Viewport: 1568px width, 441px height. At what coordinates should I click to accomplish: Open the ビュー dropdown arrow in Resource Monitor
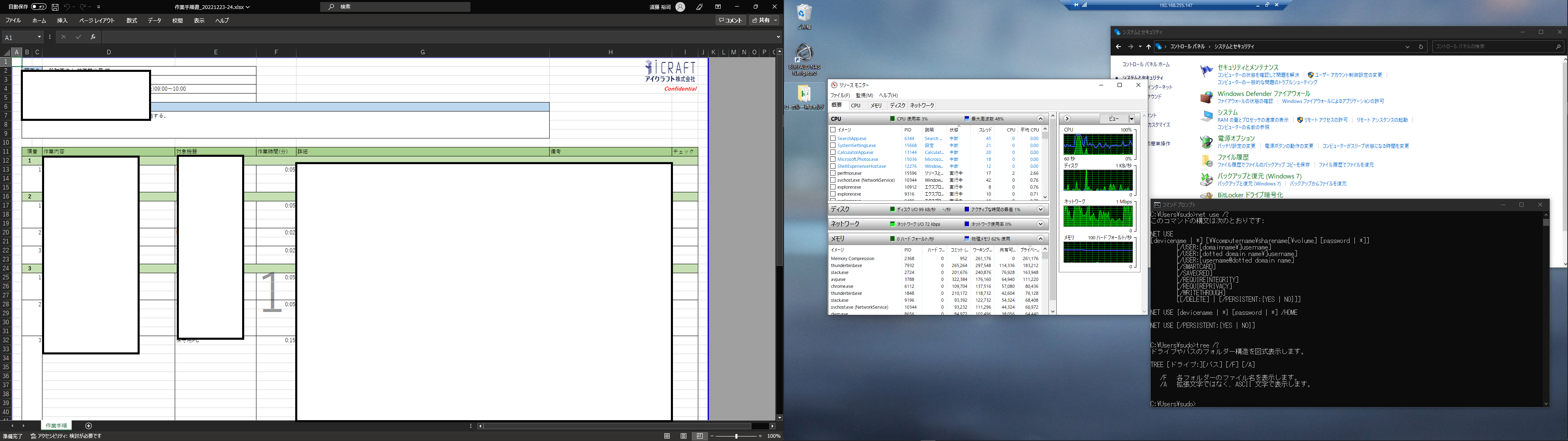click(x=1131, y=119)
